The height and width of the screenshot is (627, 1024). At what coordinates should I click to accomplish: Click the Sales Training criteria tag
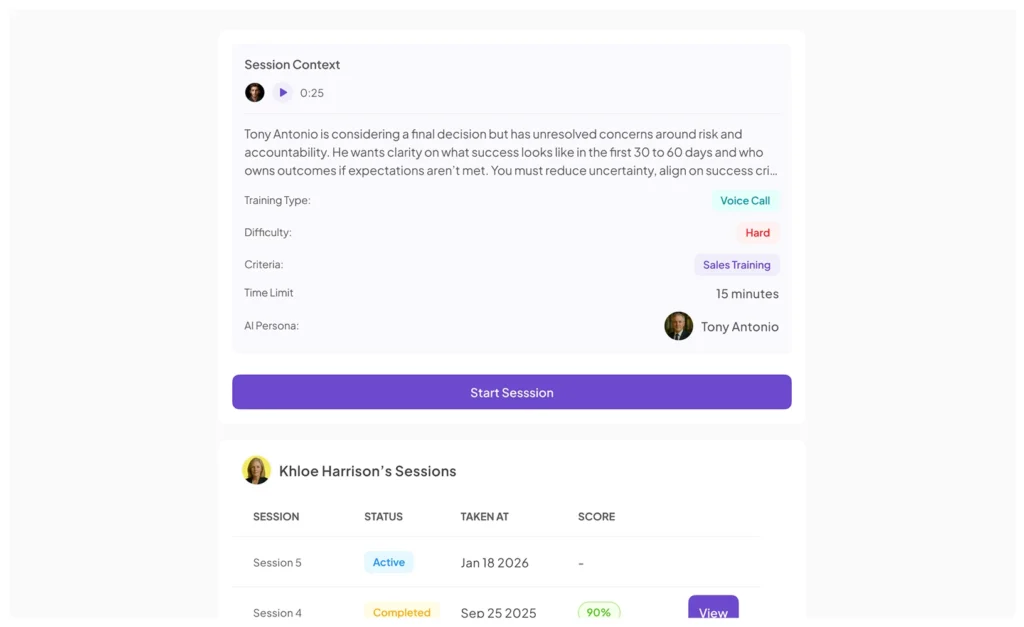click(x=736, y=265)
